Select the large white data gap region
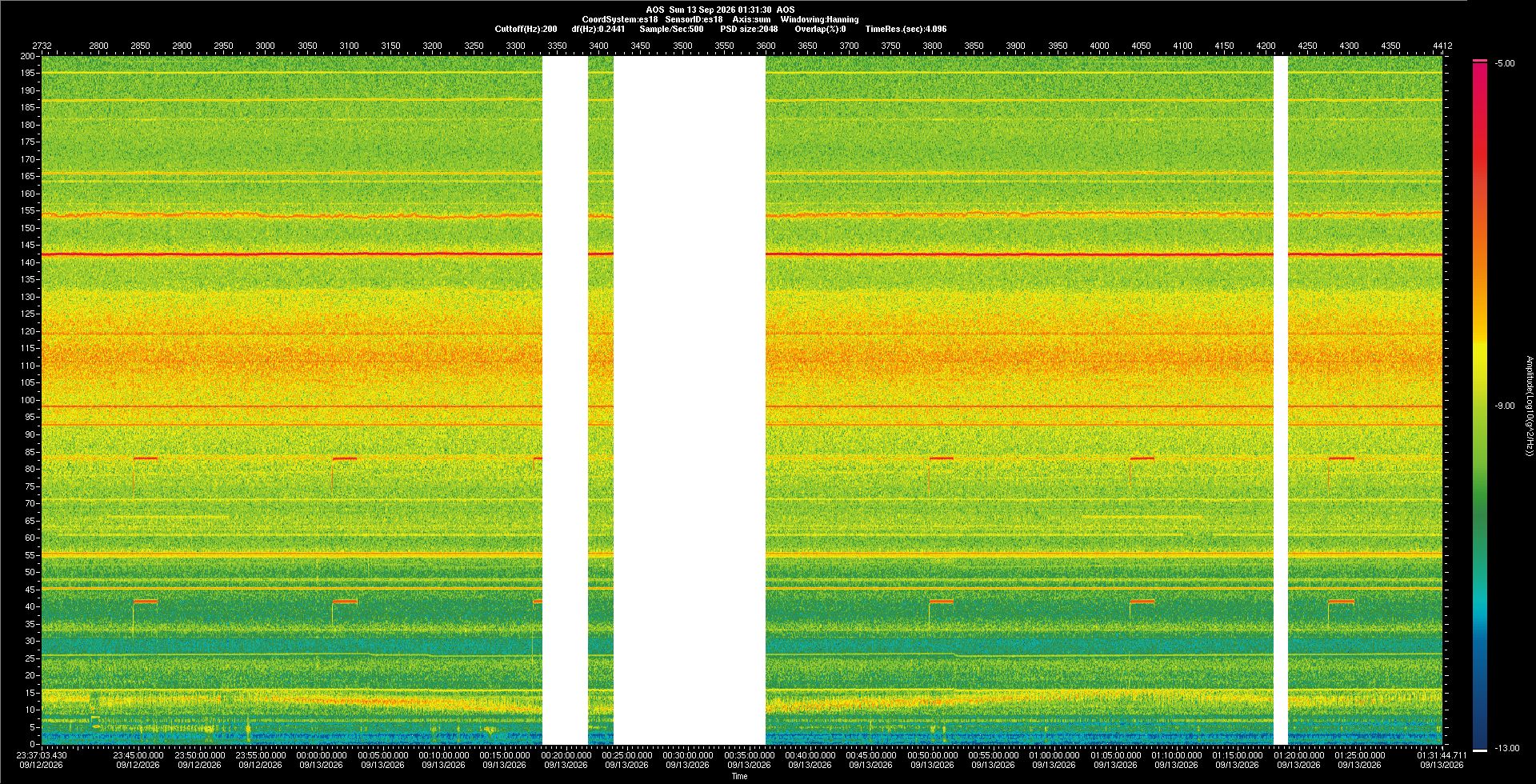This screenshot has height=784, width=1536. click(690, 400)
